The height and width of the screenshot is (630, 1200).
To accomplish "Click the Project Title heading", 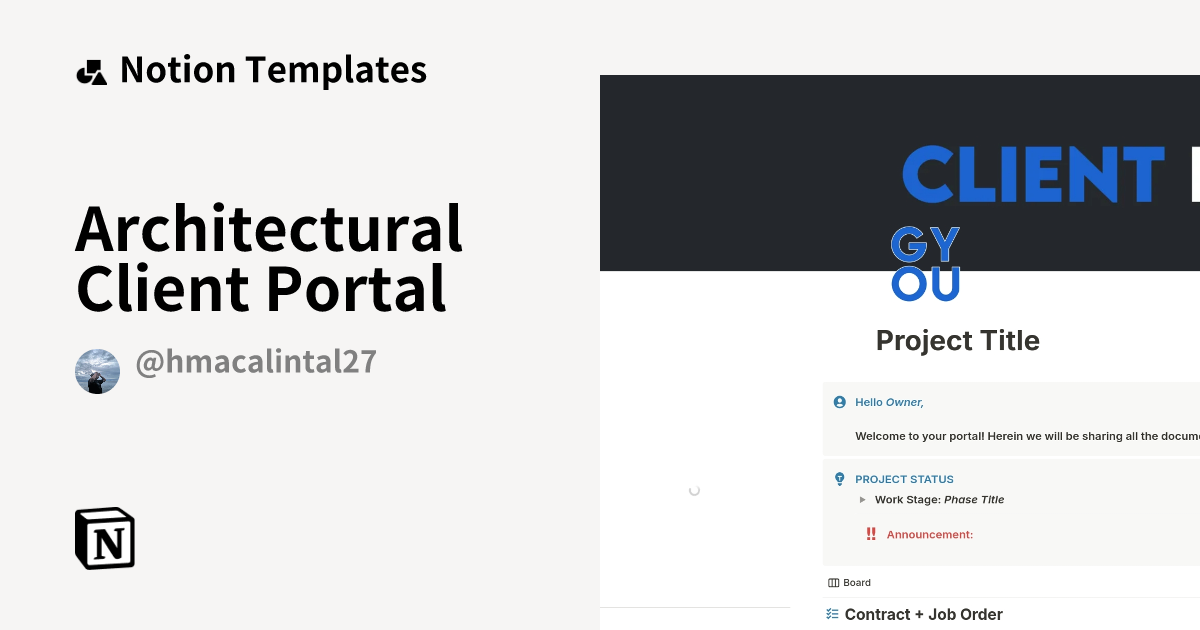I will click(x=957, y=340).
